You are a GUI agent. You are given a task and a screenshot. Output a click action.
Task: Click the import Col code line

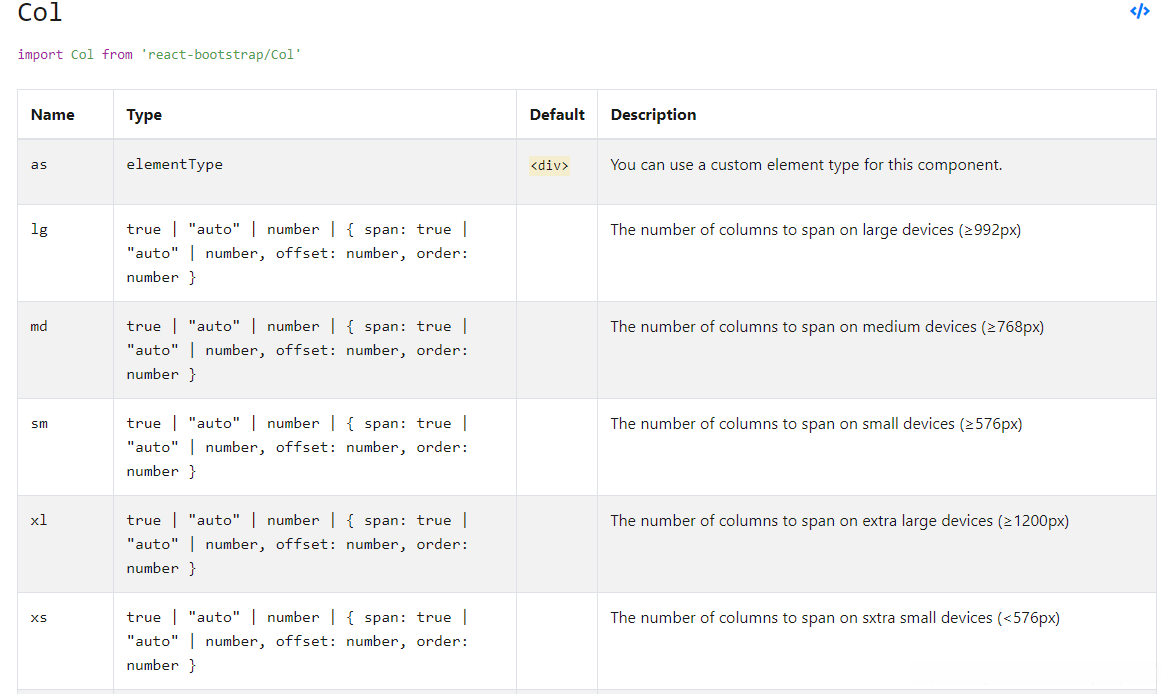[159, 54]
